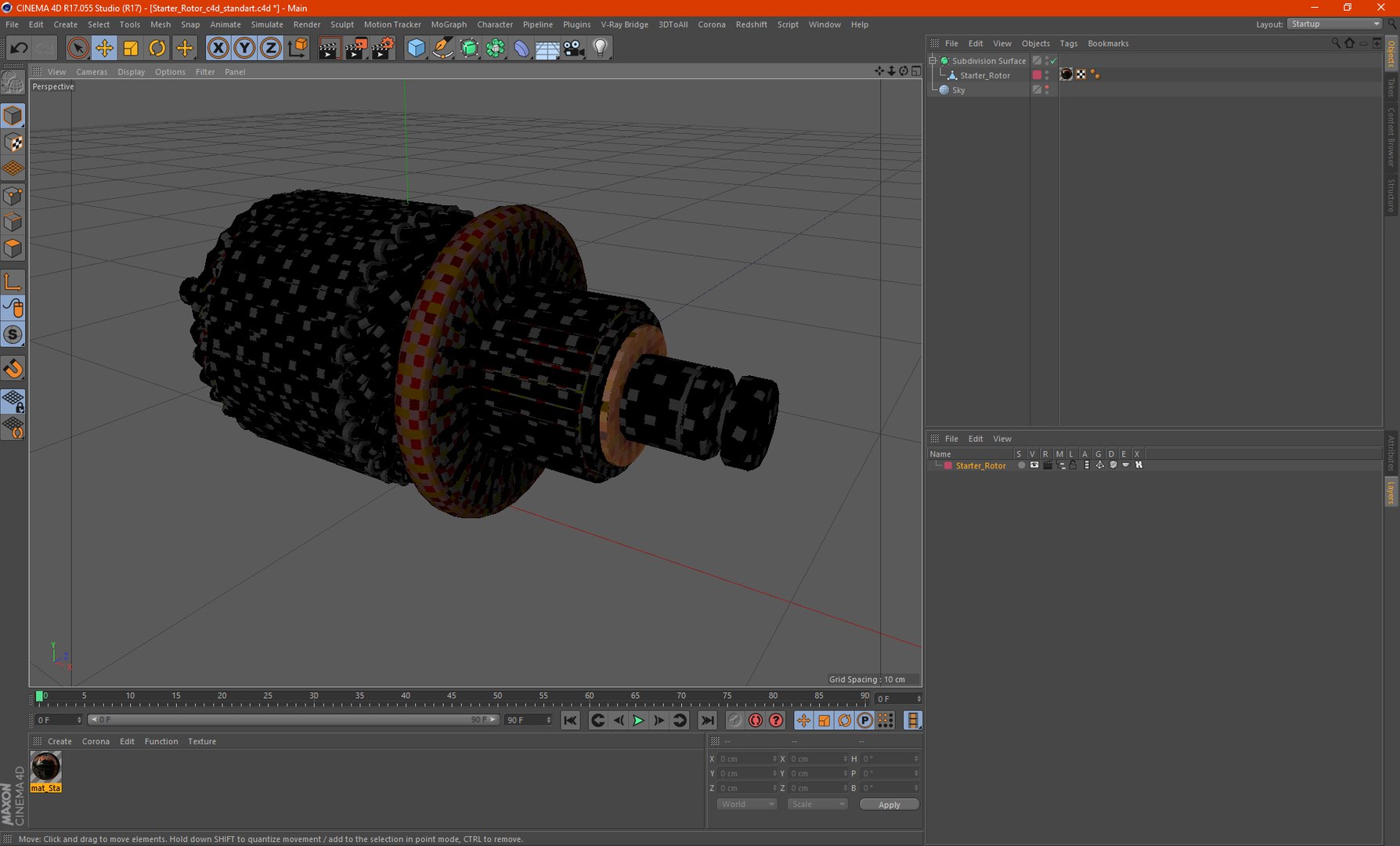Click frame 45 on timeline ruler
The image size is (1400, 846).
[451, 696]
